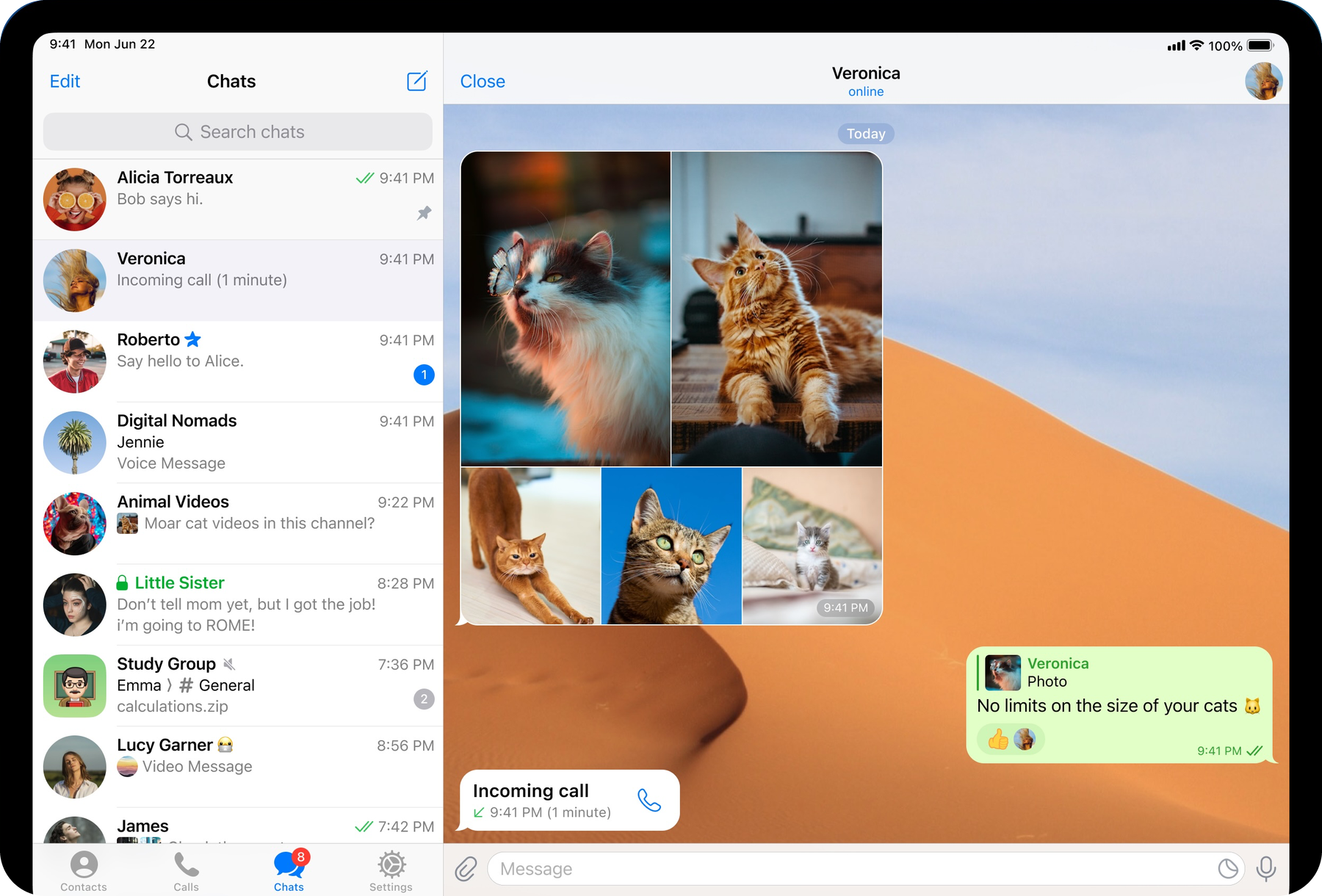The image size is (1322, 896).
Task: Open the Alicia Torreaux chat
Action: click(x=238, y=200)
